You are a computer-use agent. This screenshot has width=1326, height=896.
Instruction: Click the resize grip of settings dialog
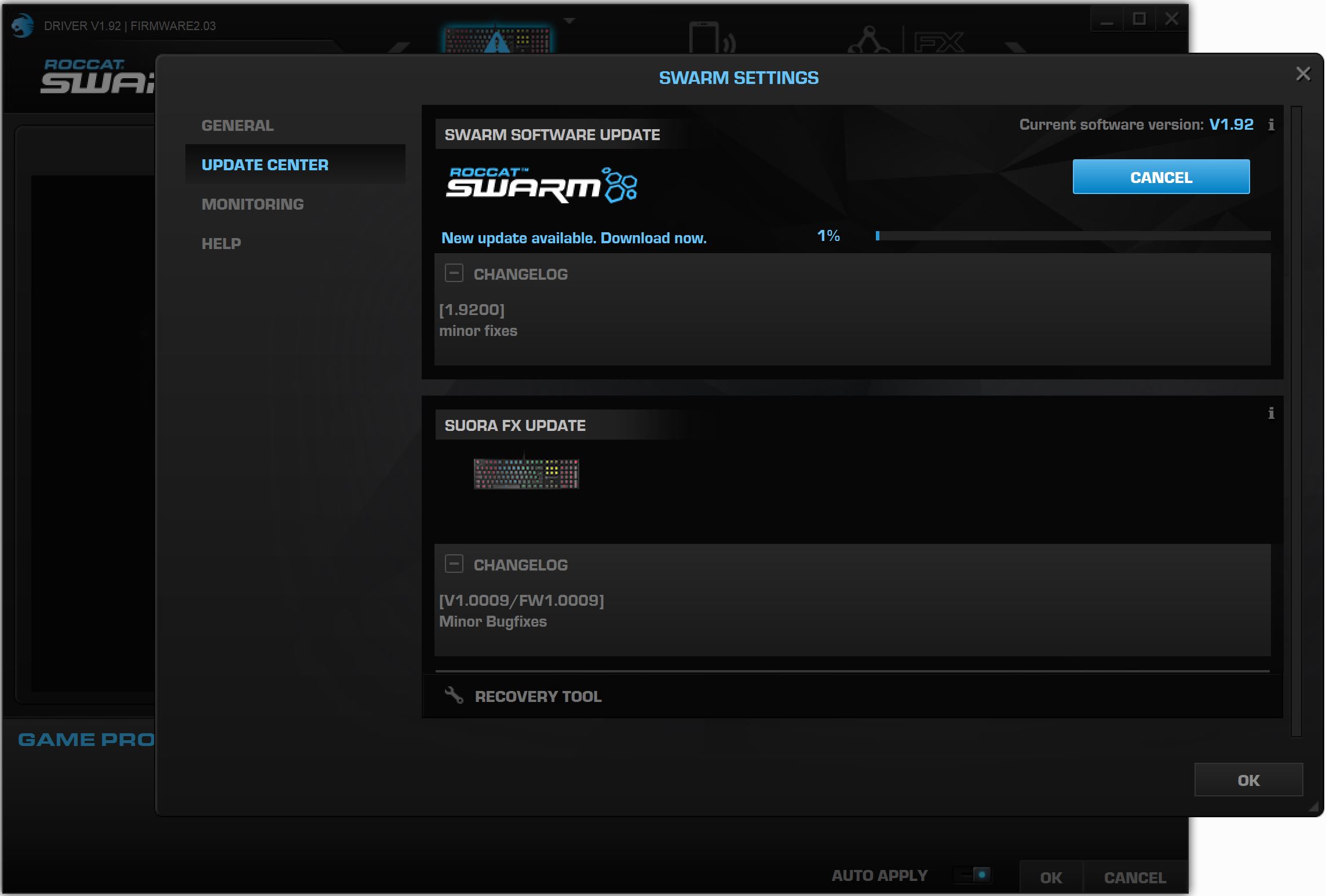[x=1313, y=806]
